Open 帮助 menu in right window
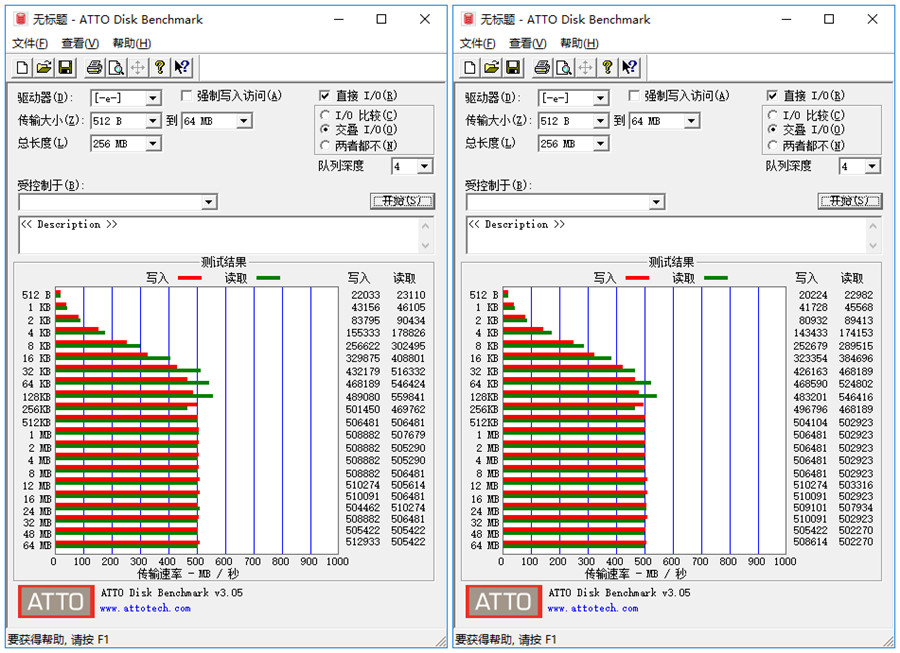 coord(579,43)
